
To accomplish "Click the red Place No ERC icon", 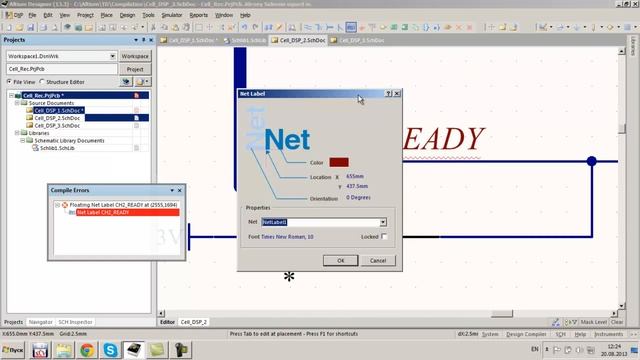I will coord(458,27).
